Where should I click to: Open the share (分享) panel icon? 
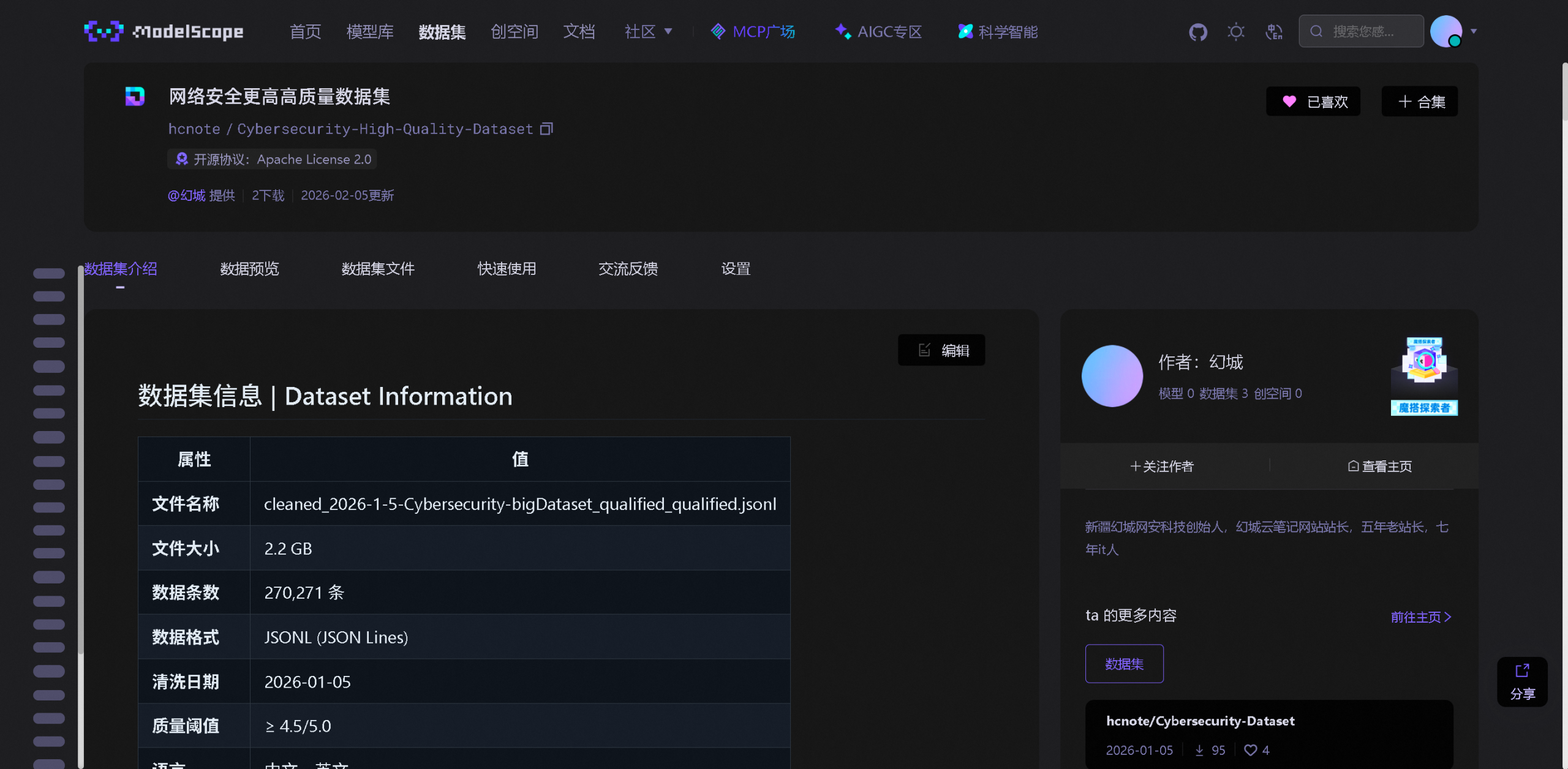pos(1523,681)
